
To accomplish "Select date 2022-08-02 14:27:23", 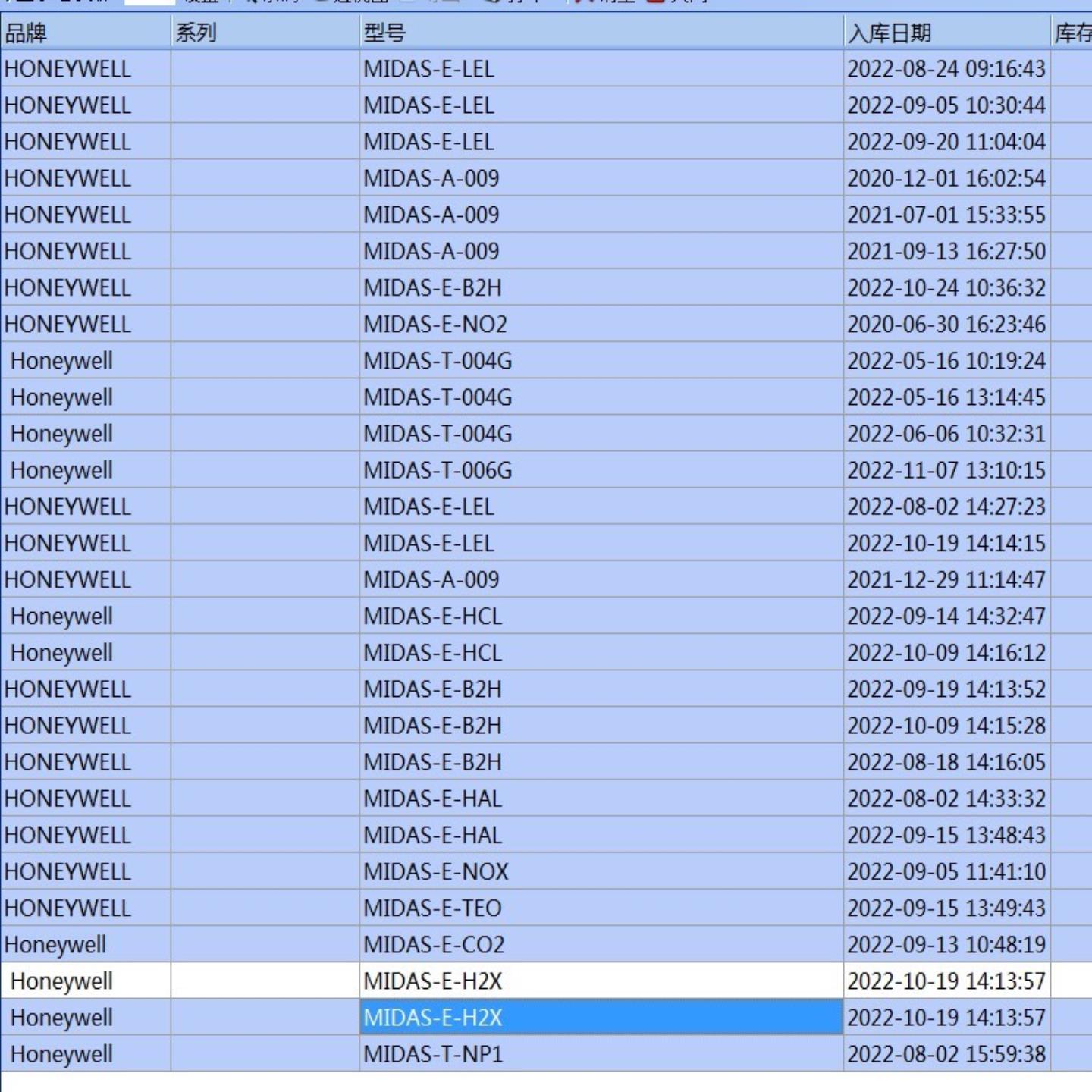I will (x=947, y=507).
